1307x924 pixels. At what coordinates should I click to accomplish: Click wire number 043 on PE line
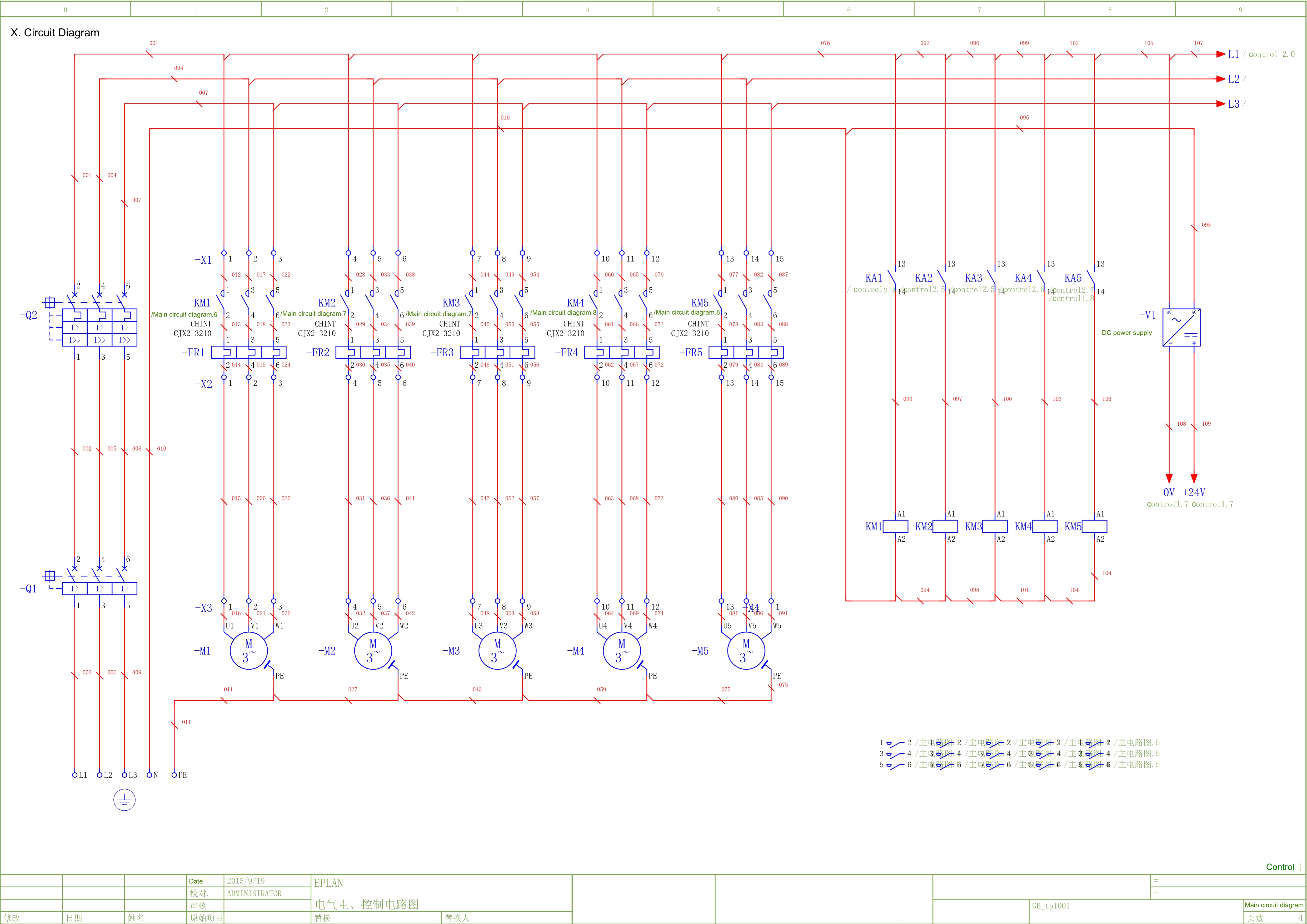(477, 689)
